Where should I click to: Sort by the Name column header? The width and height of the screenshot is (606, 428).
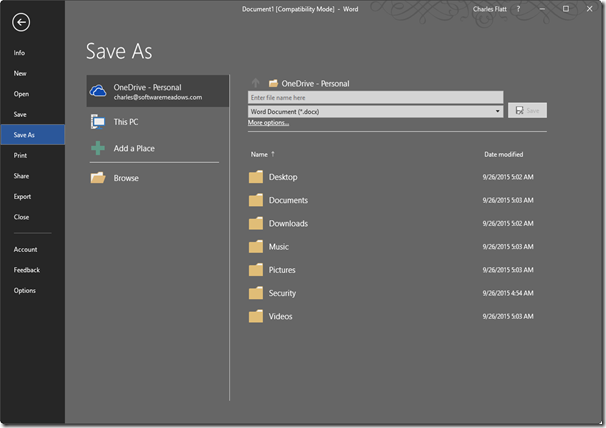click(260, 154)
